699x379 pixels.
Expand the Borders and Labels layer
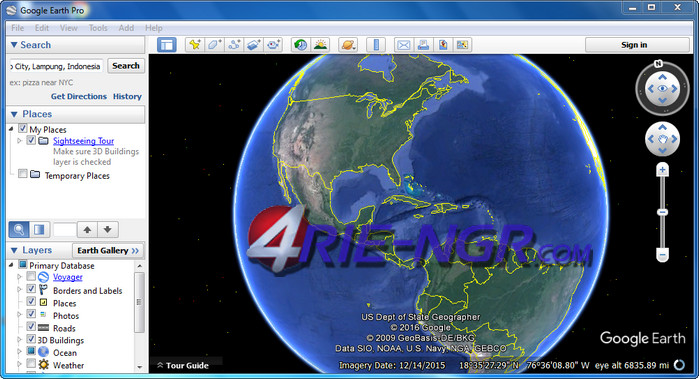[19, 290]
